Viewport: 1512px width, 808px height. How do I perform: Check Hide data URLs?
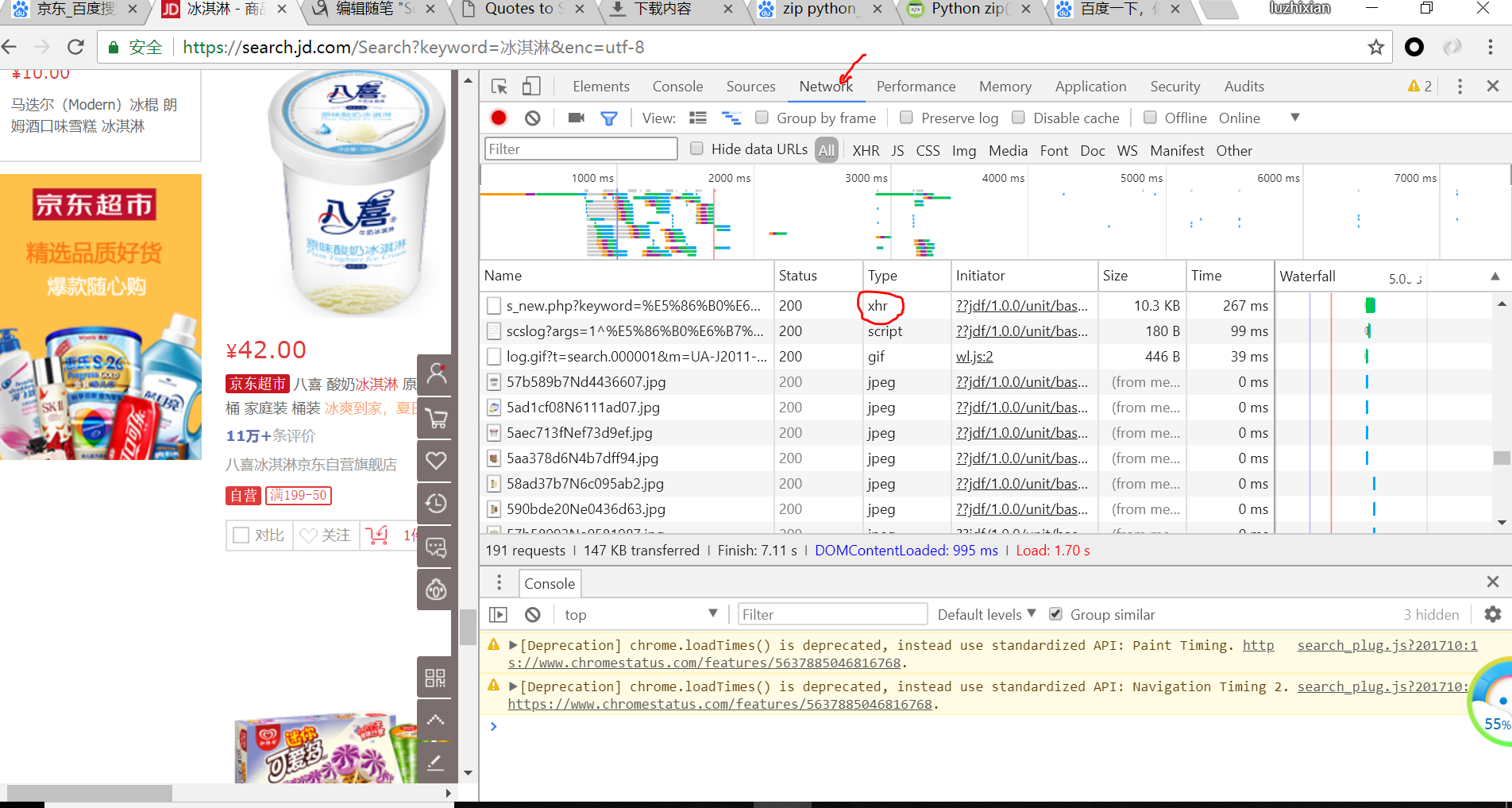tap(696, 149)
